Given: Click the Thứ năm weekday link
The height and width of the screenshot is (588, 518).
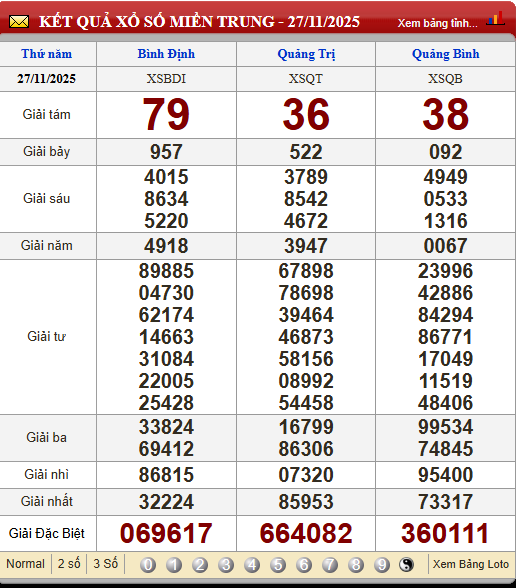Looking at the screenshot, I should pyautogui.click(x=47, y=54).
